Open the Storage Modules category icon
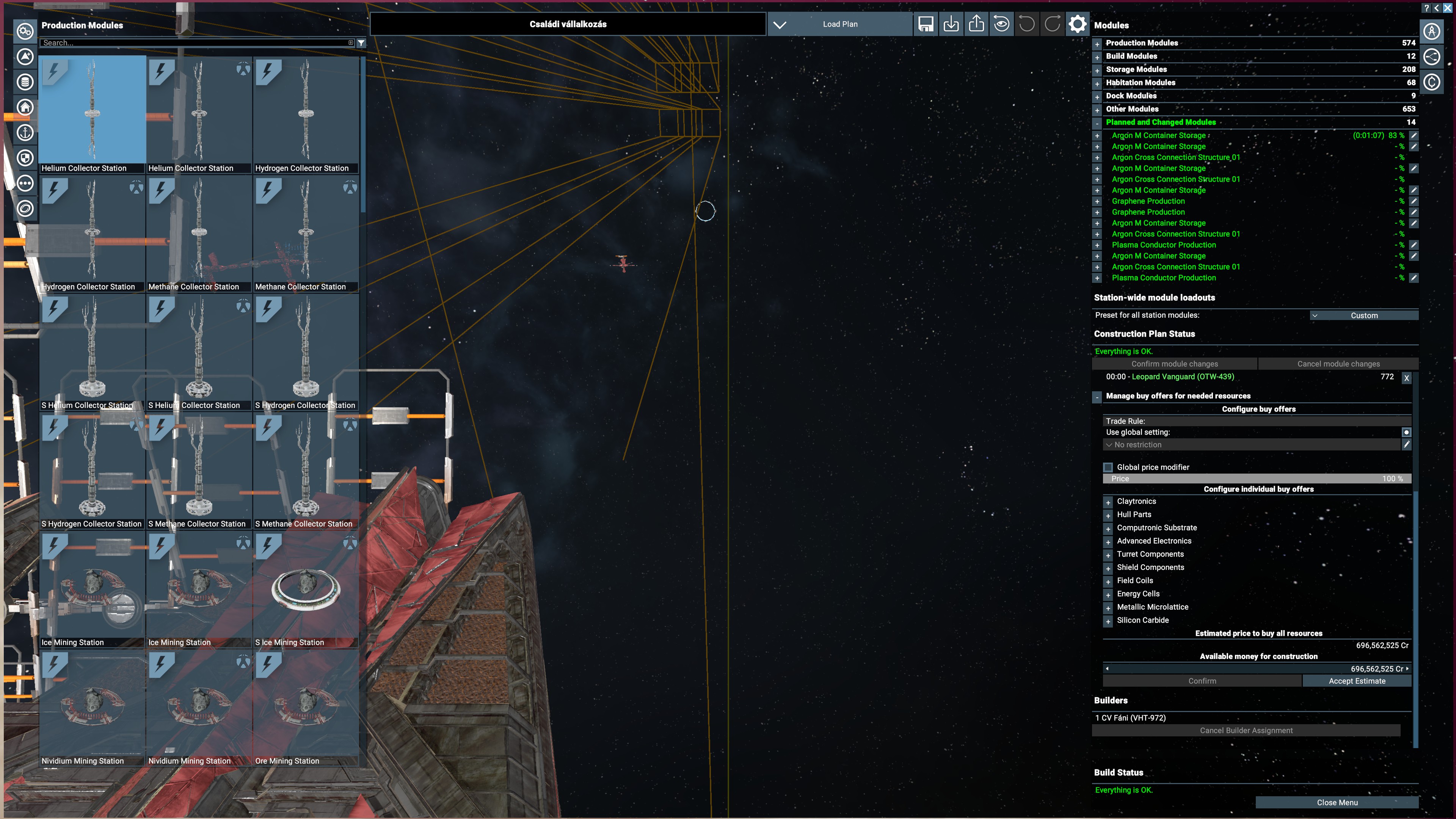The height and width of the screenshot is (819, 1456). (25, 82)
